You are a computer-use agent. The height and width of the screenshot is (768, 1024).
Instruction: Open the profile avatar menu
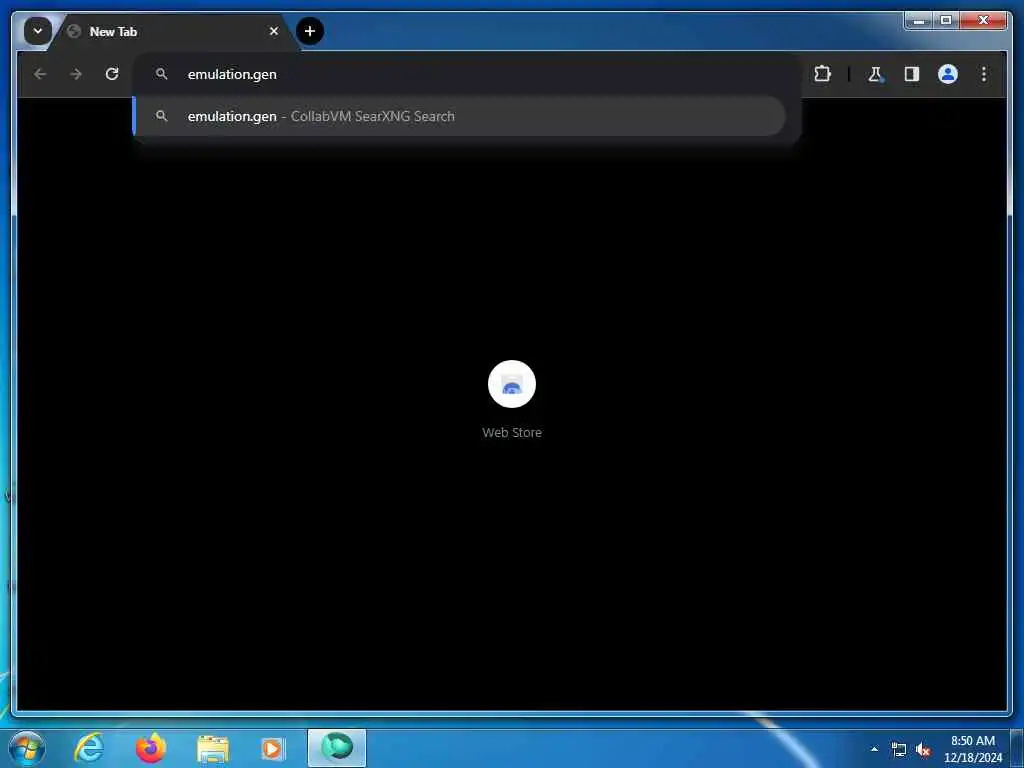pyautogui.click(x=948, y=74)
